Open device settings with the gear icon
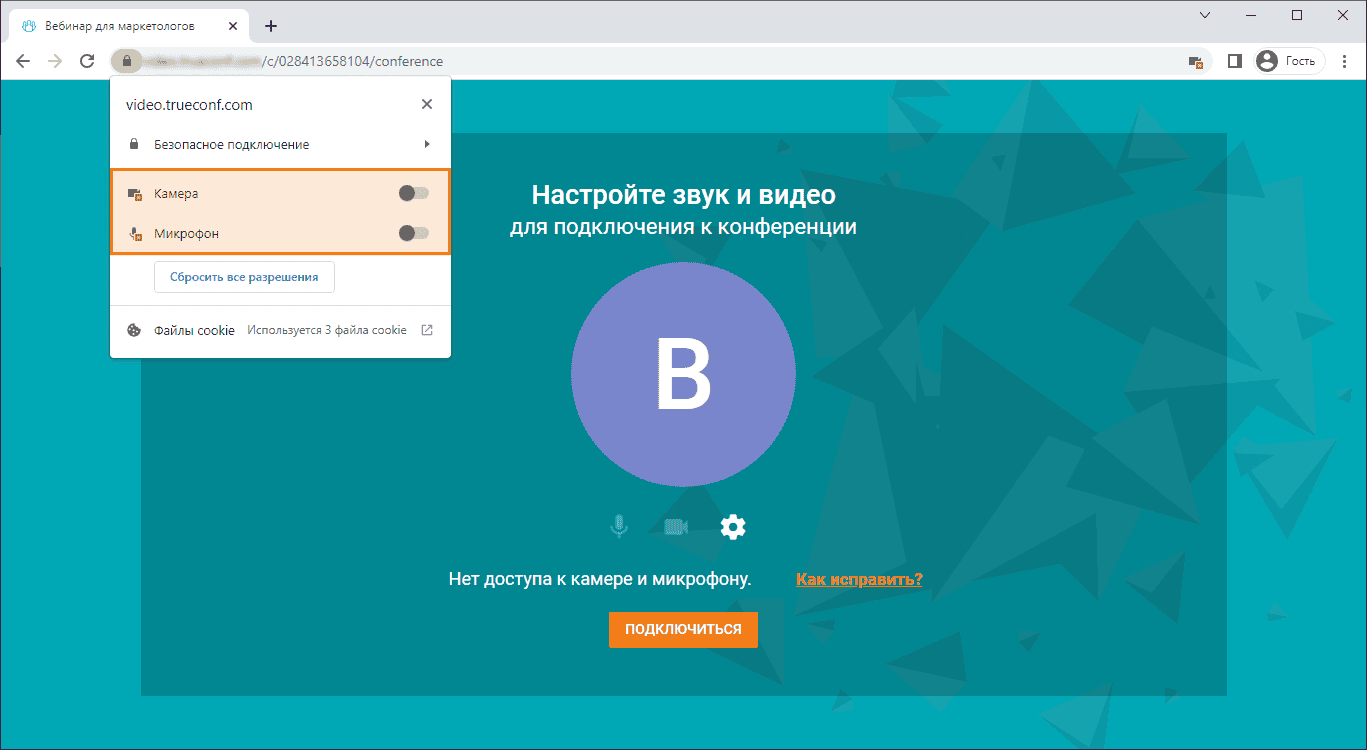 (733, 526)
